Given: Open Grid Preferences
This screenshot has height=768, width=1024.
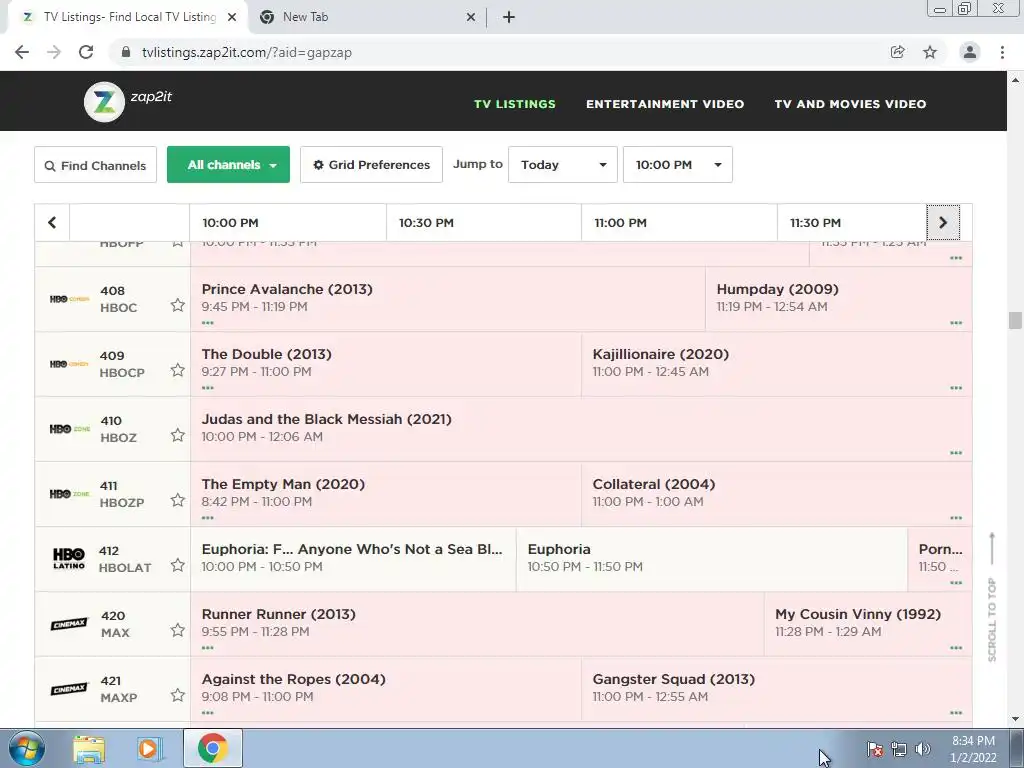Looking at the screenshot, I should (x=371, y=165).
